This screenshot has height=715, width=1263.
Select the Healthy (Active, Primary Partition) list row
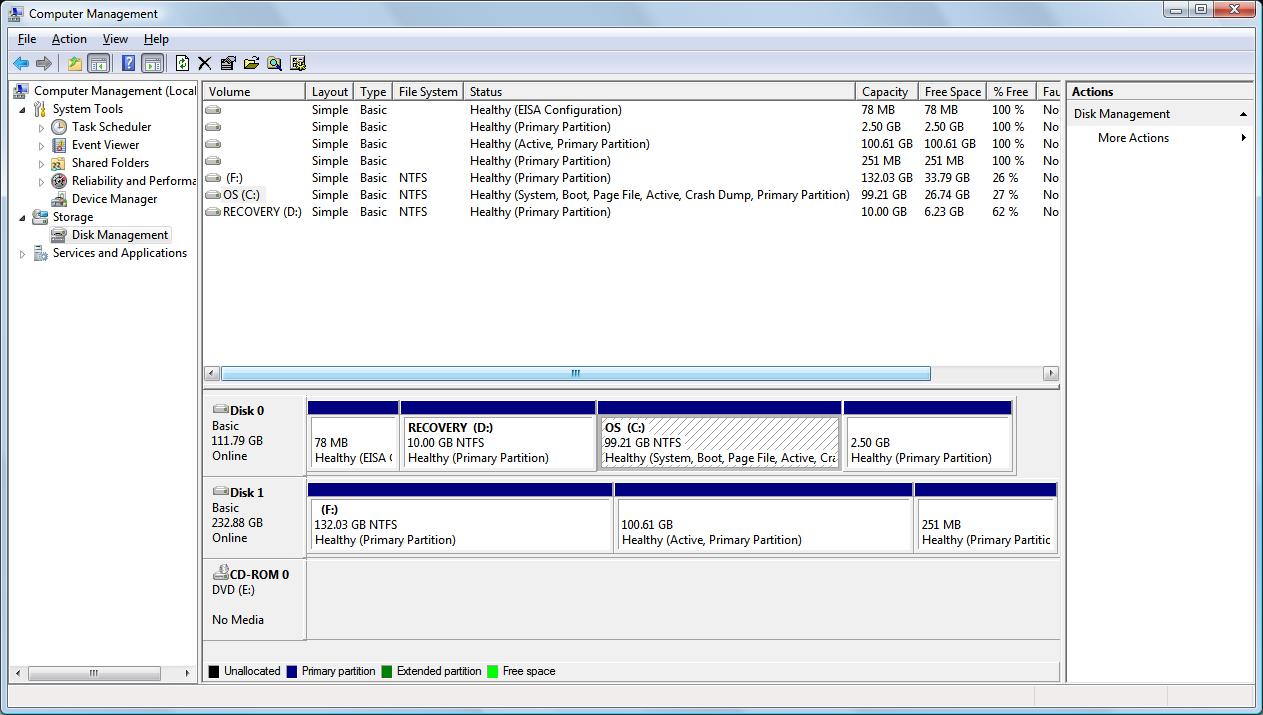click(631, 144)
